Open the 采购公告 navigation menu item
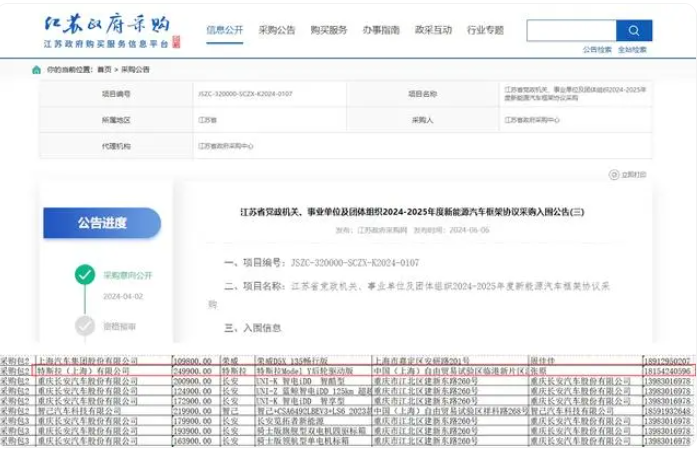699x455 pixels. (277, 30)
